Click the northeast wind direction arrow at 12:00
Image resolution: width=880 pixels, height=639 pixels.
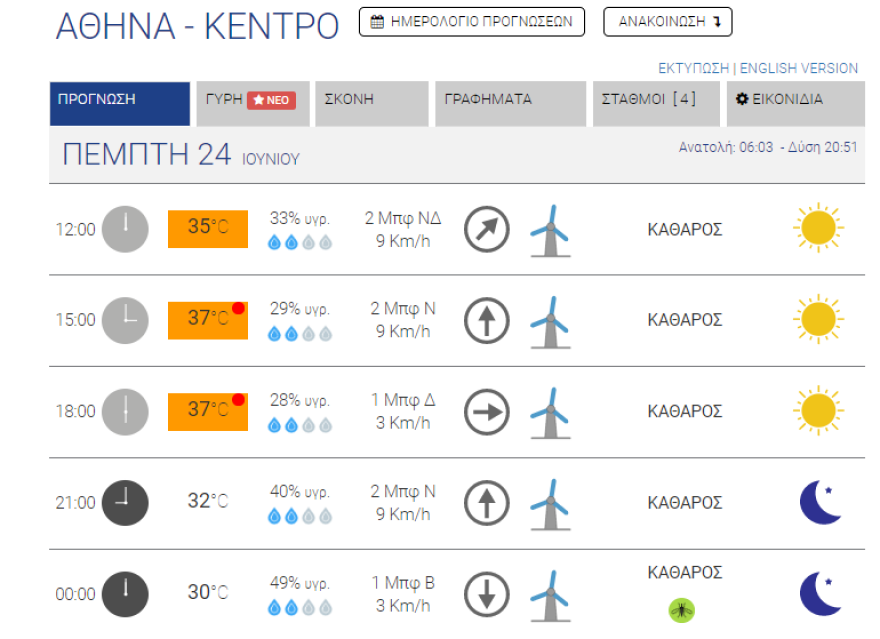[x=486, y=228]
